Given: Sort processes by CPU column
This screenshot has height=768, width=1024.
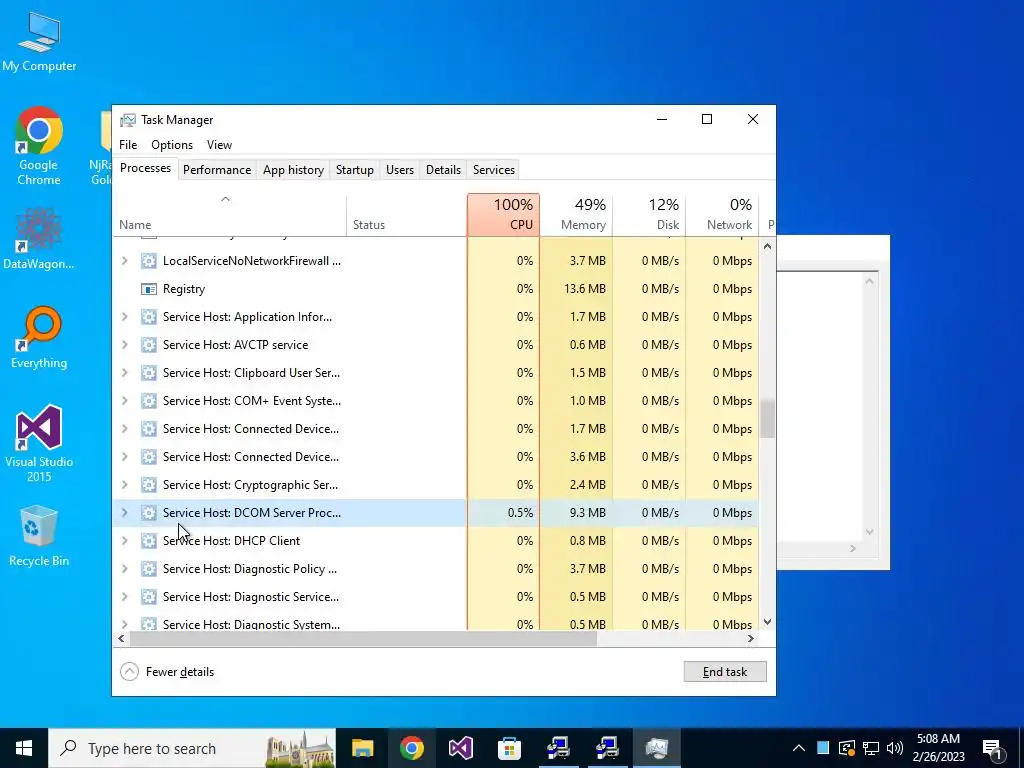Looking at the screenshot, I should [x=504, y=214].
